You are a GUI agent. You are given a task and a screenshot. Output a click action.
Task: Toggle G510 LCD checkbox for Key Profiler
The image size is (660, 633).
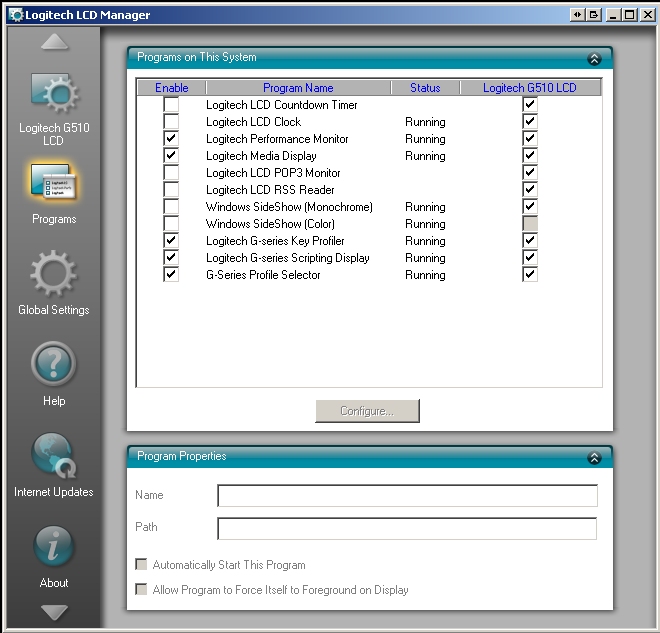[530, 240]
